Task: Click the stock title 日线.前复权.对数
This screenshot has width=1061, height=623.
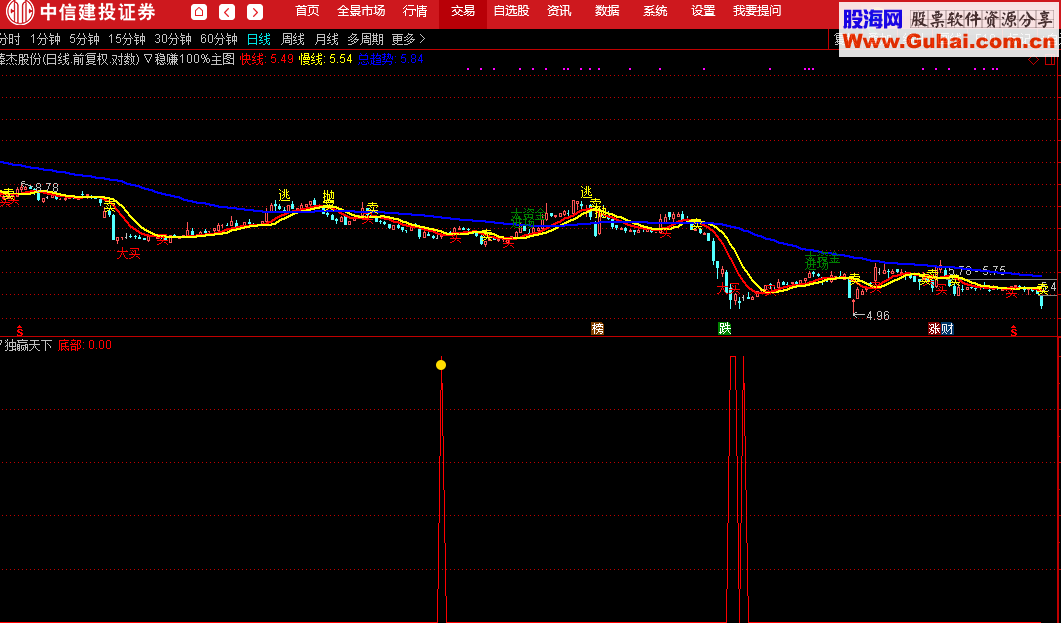Action: [91, 59]
